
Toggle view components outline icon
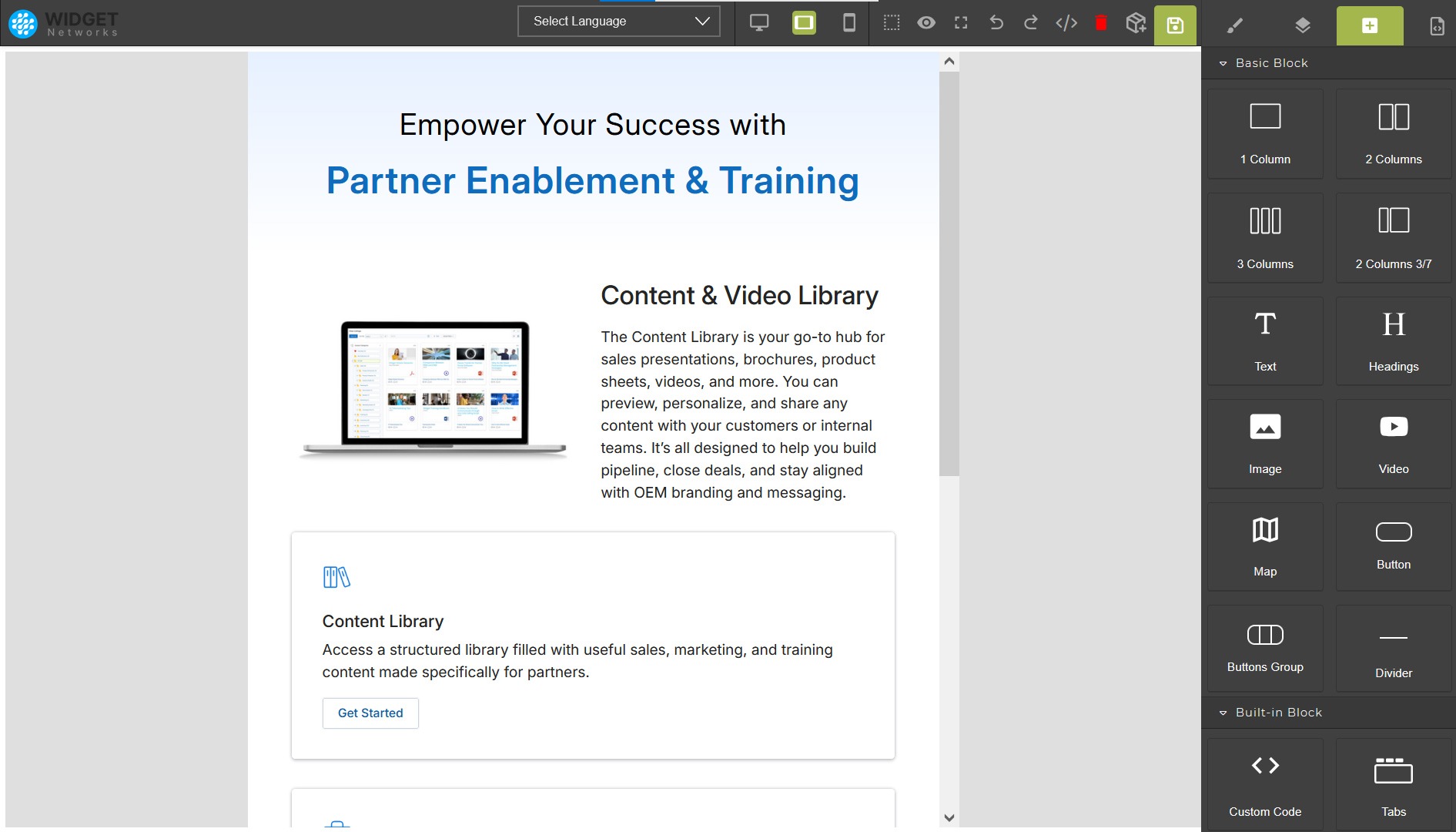coord(892,23)
